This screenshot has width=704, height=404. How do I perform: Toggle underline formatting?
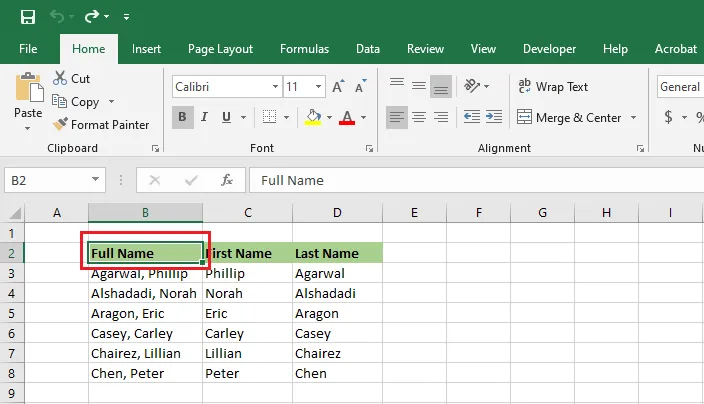click(x=226, y=117)
